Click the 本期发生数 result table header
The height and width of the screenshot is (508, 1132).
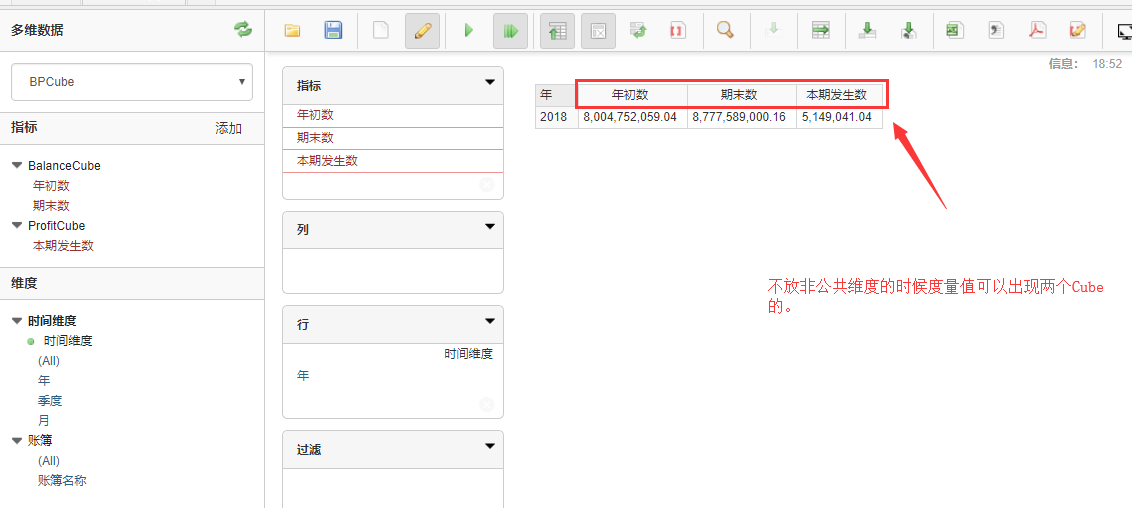coord(839,95)
